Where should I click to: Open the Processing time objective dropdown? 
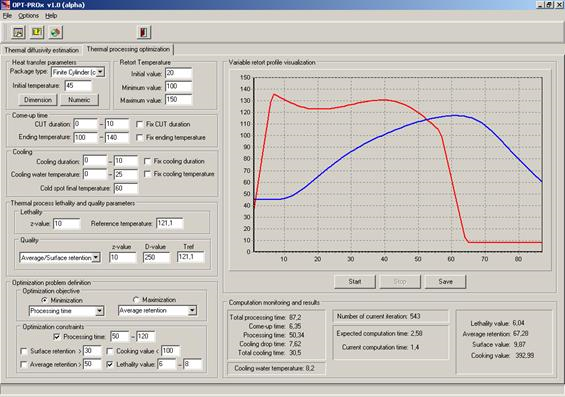click(x=100, y=311)
